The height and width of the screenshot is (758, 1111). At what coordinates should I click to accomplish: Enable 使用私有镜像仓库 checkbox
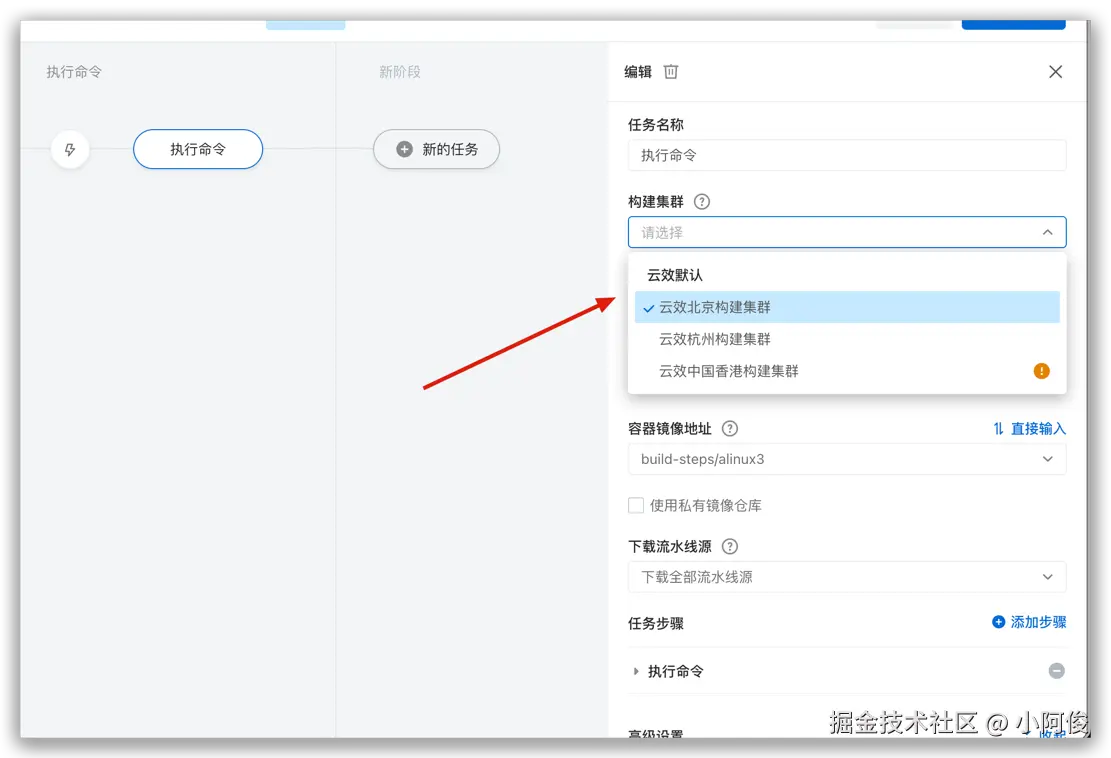pos(636,505)
